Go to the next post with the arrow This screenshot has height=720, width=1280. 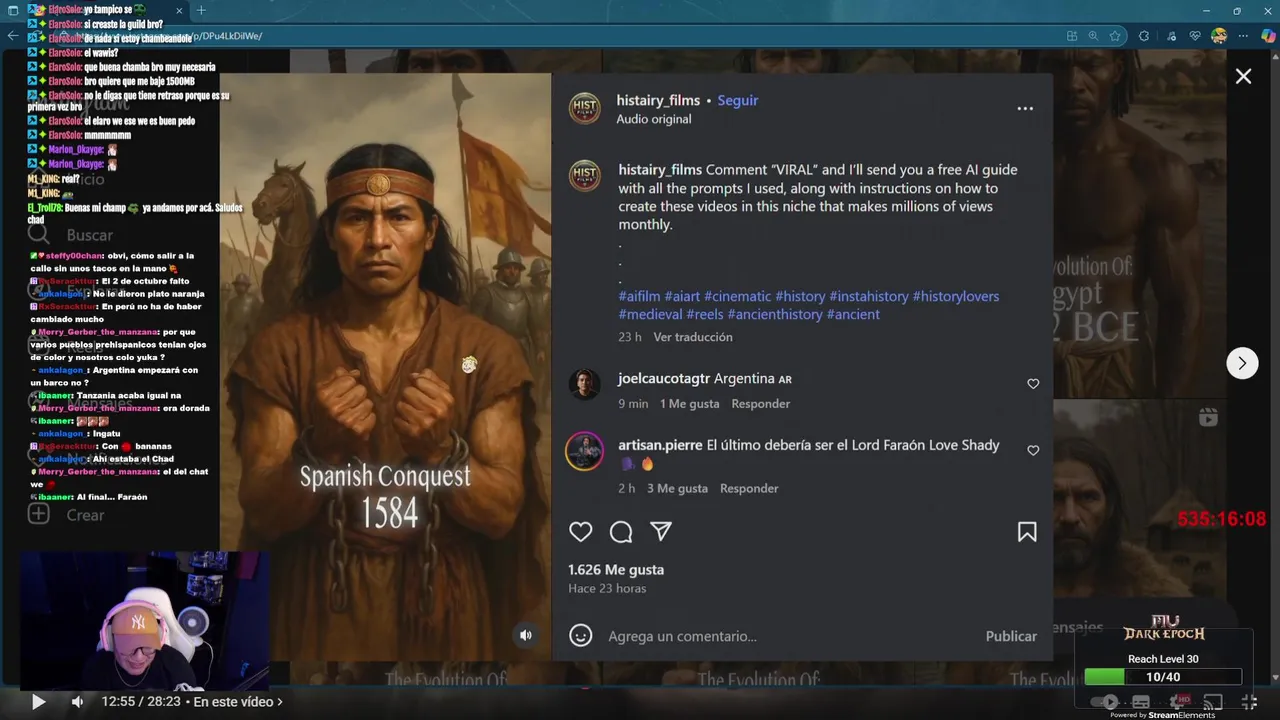pyautogui.click(x=1242, y=363)
